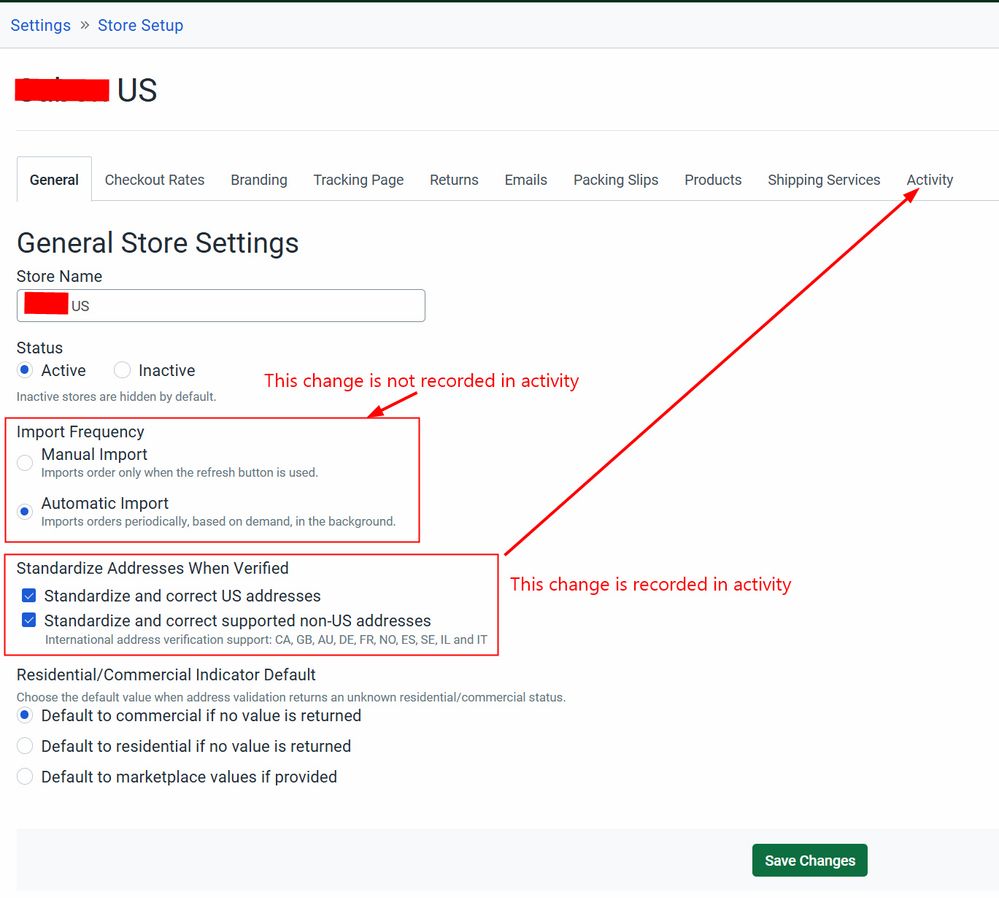Choose Manual Import frequency
The width and height of the screenshot is (999, 898).
click(25, 463)
